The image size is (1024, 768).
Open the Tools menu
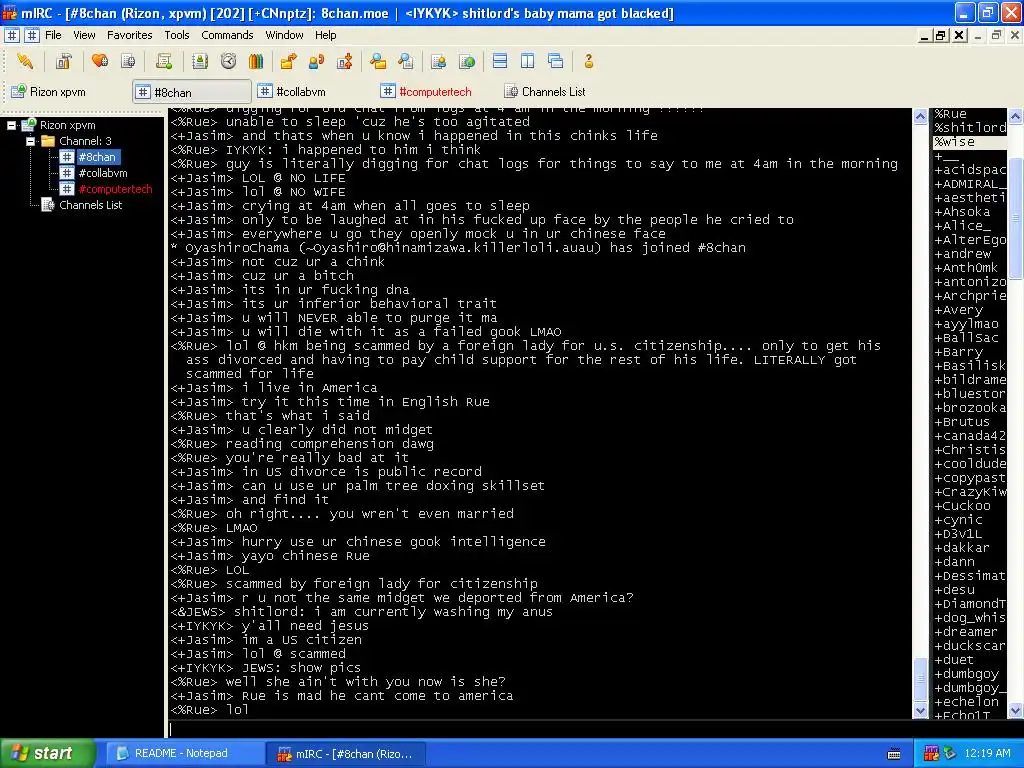[176, 35]
